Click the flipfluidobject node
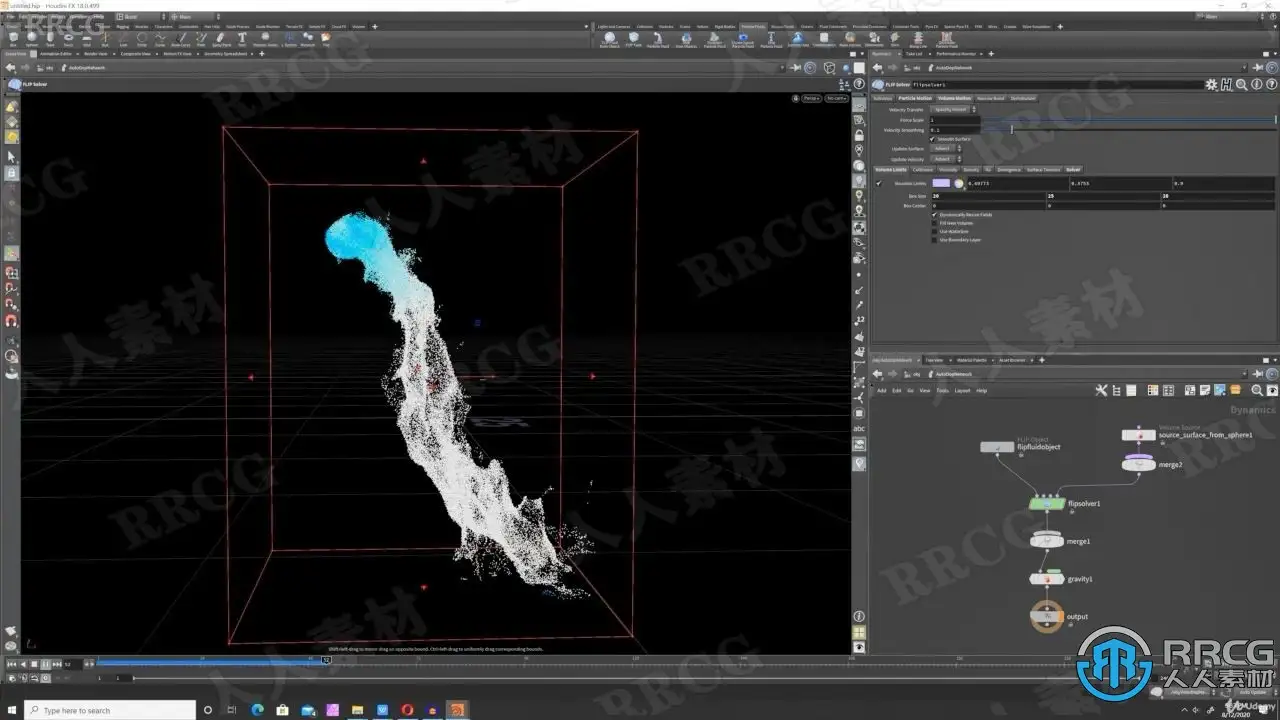This screenshot has height=720, width=1280. click(997, 447)
